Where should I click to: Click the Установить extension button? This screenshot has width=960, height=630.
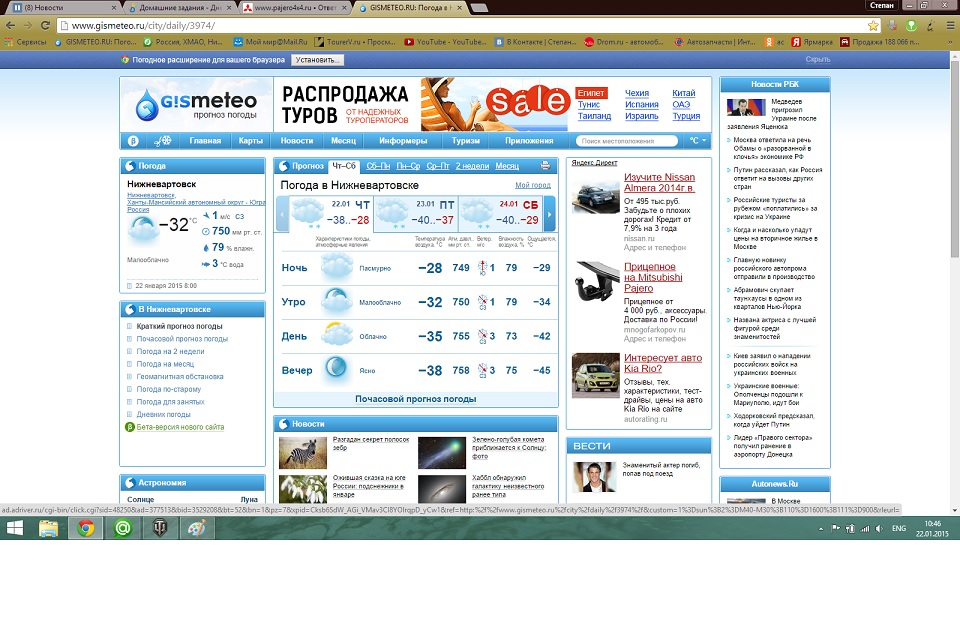[318, 60]
